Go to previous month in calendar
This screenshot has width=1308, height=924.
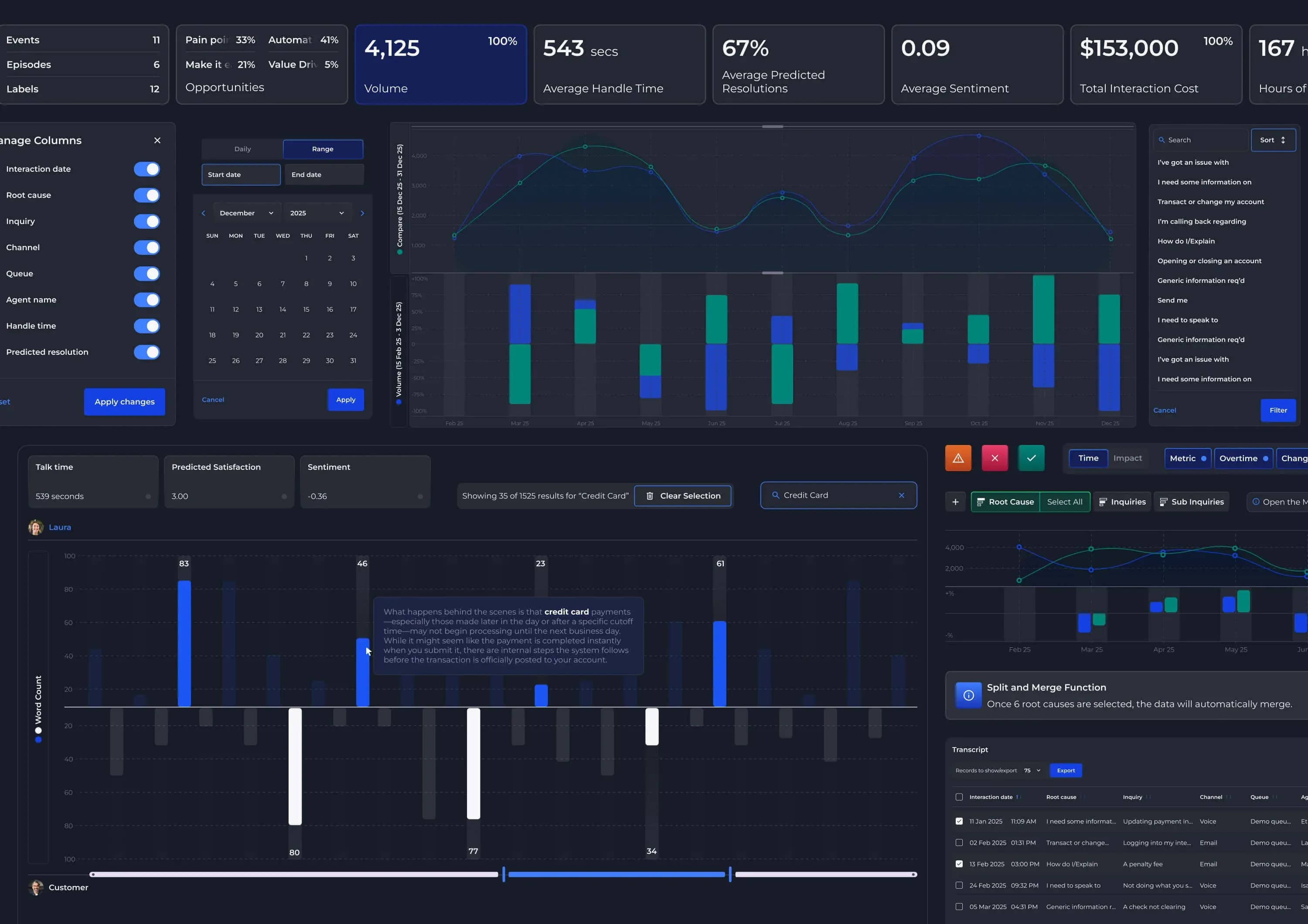[203, 214]
